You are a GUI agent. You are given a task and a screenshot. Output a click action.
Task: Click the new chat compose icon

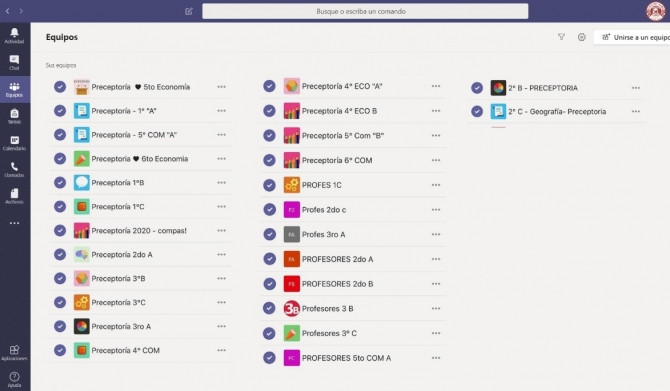pyautogui.click(x=189, y=11)
